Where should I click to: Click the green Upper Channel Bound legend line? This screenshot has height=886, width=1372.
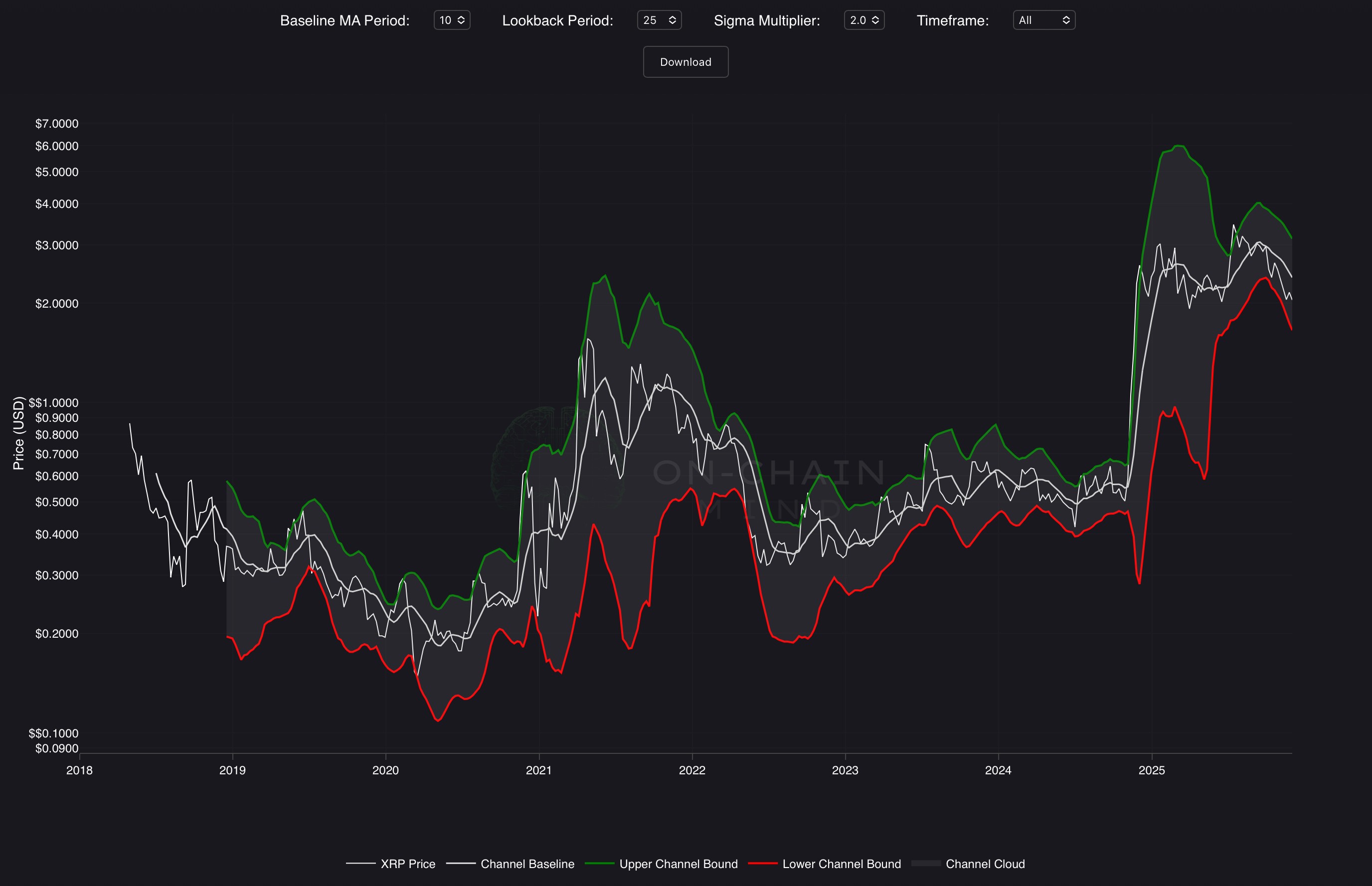pyautogui.click(x=599, y=864)
